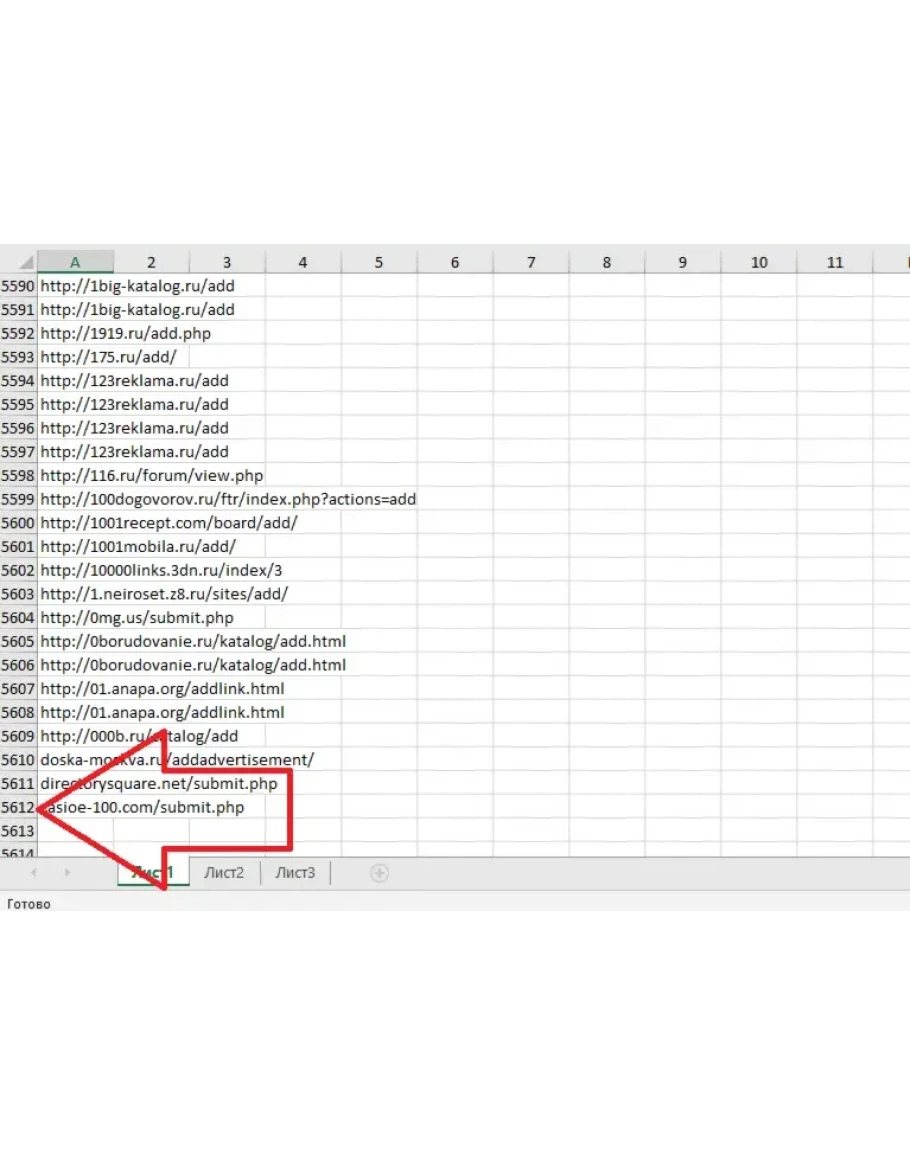The width and height of the screenshot is (910, 1155).
Task: Switch to the Лист2 sheet tab
Action: tap(224, 873)
